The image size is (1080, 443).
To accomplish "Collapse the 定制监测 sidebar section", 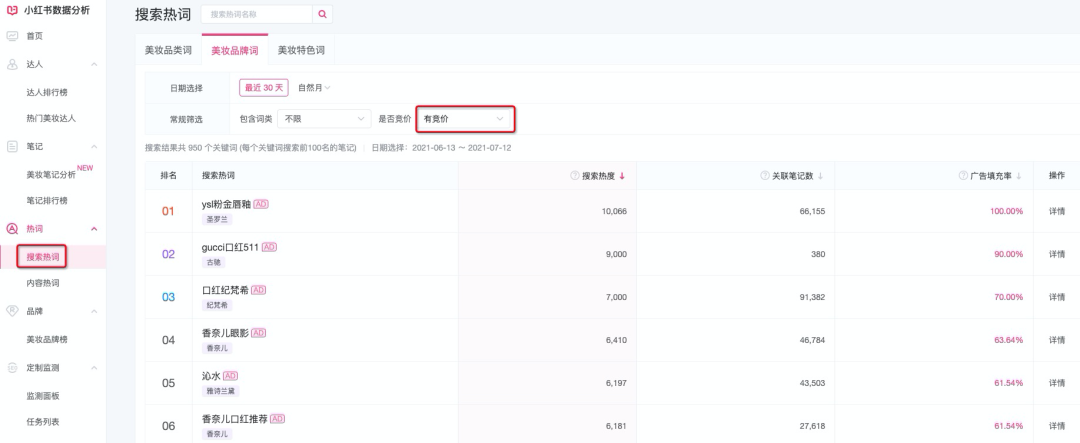I will click(x=94, y=367).
